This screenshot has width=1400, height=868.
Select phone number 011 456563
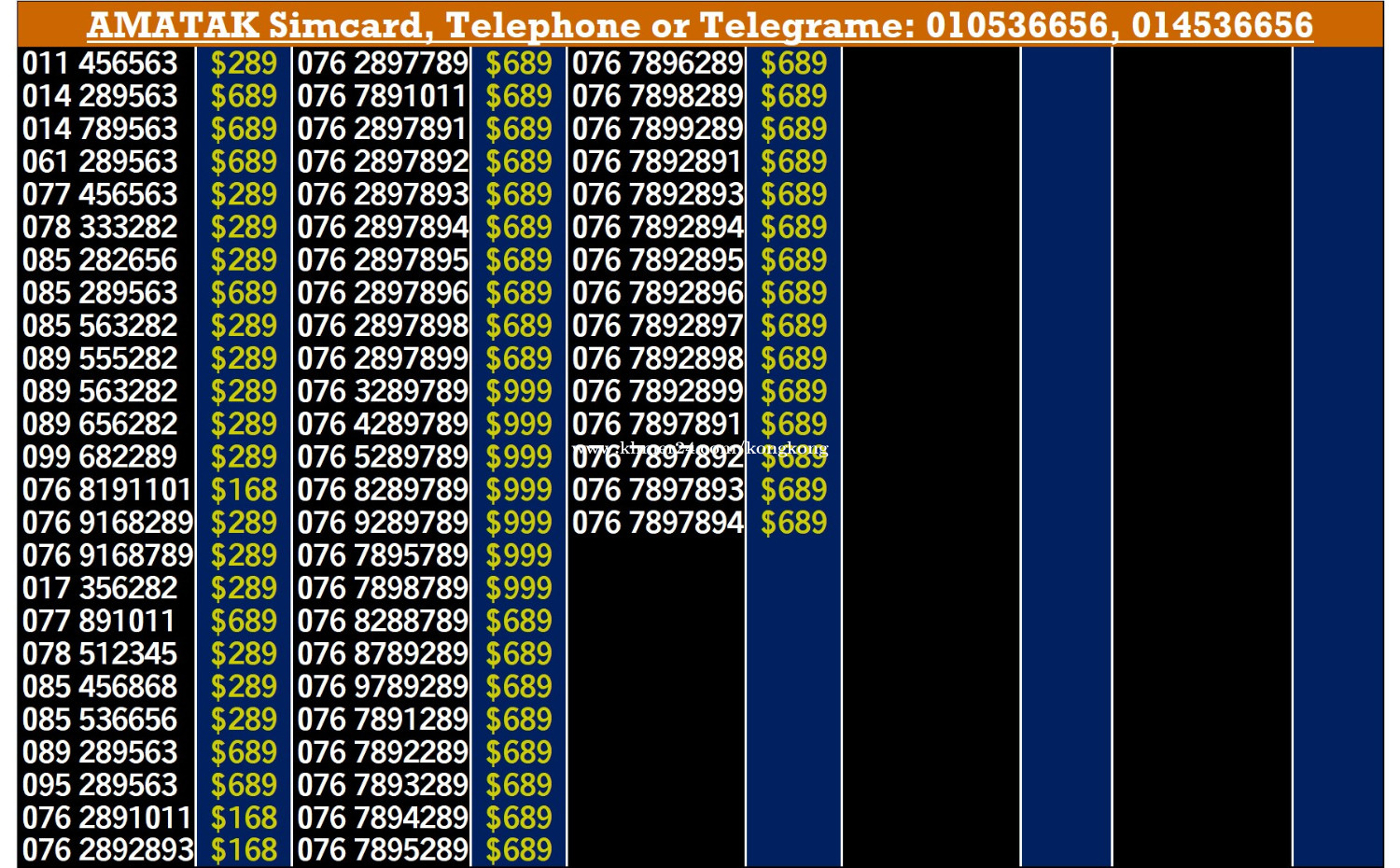[100, 63]
